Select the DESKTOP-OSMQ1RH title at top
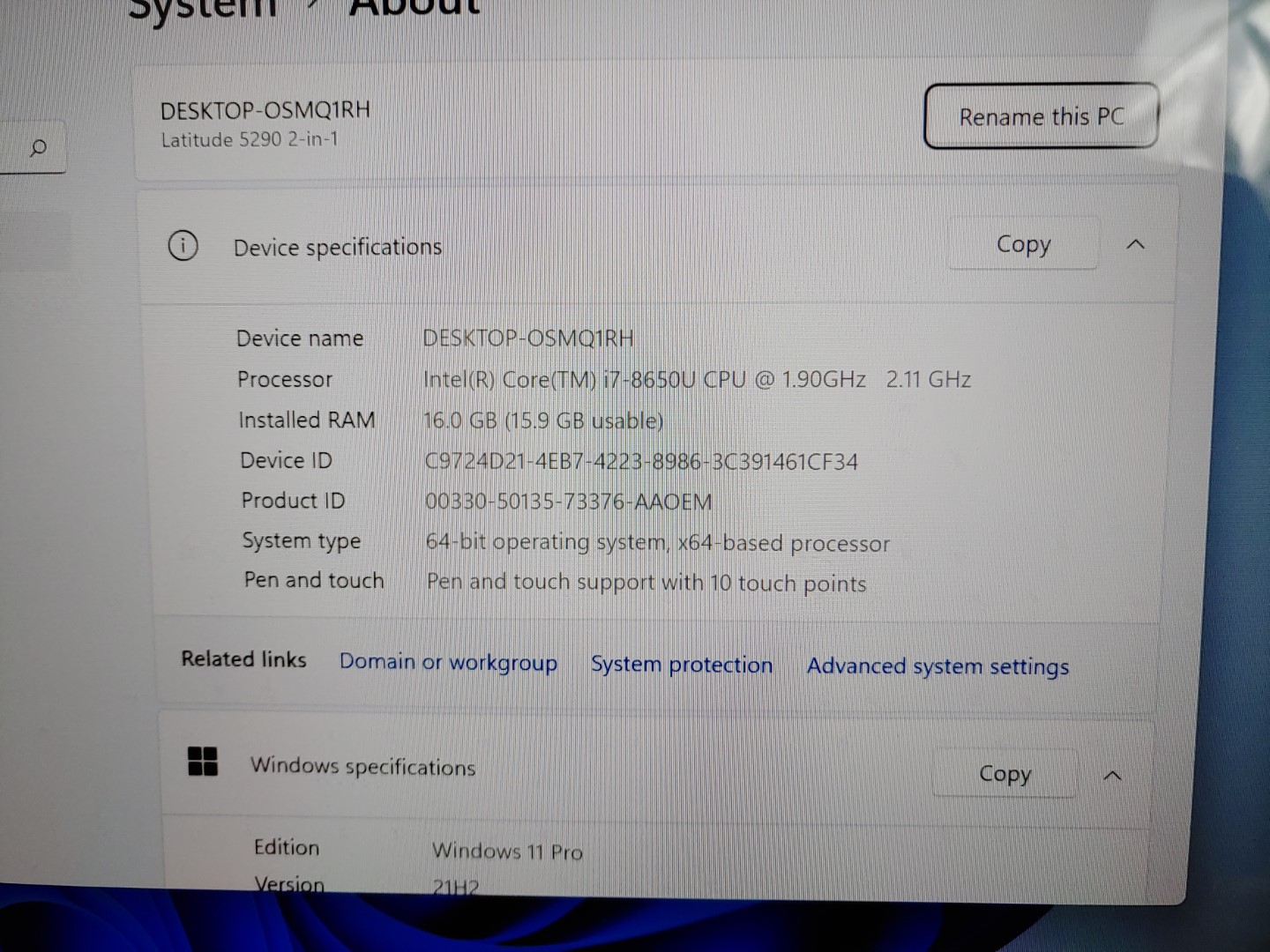 pyautogui.click(x=265, y=110)
